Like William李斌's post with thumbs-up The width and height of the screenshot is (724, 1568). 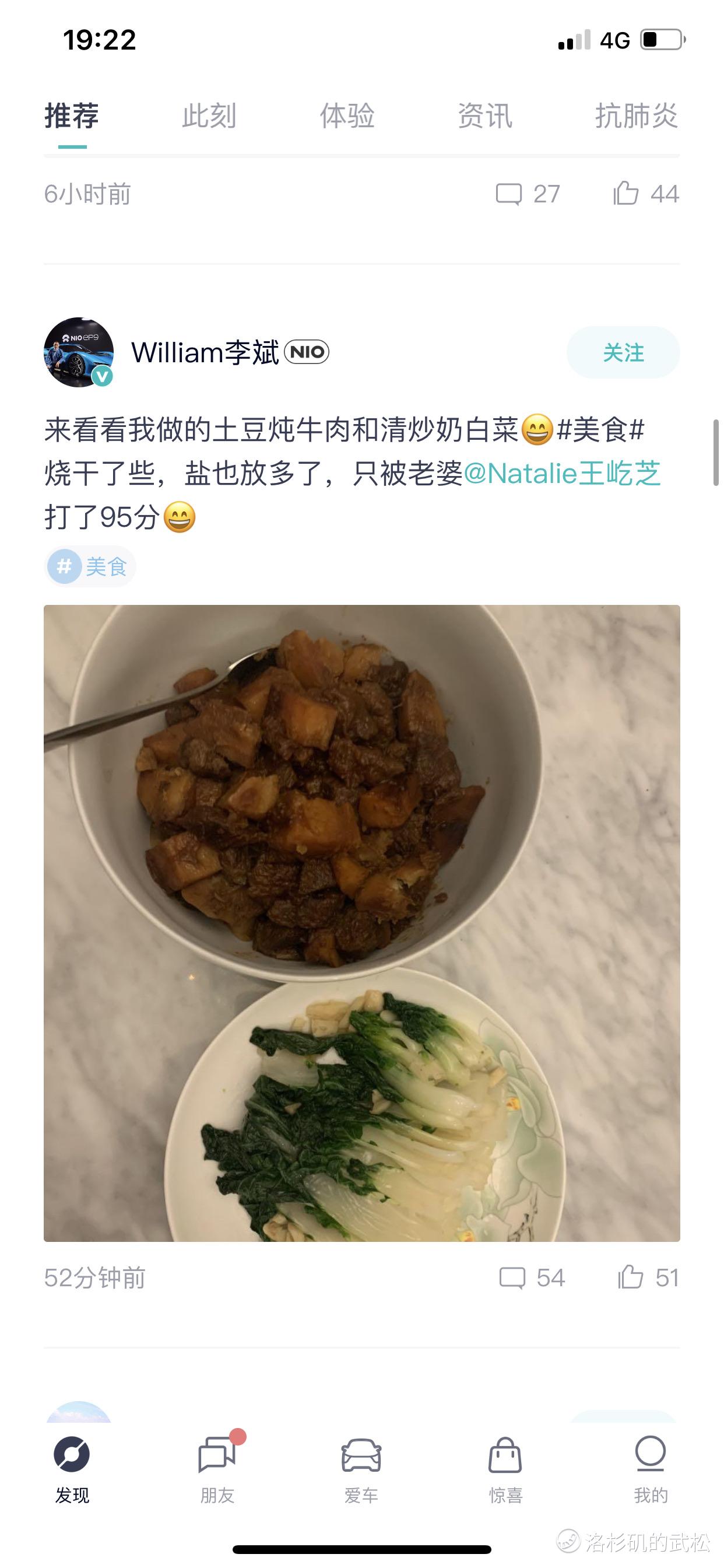[x=630, y=1277]
